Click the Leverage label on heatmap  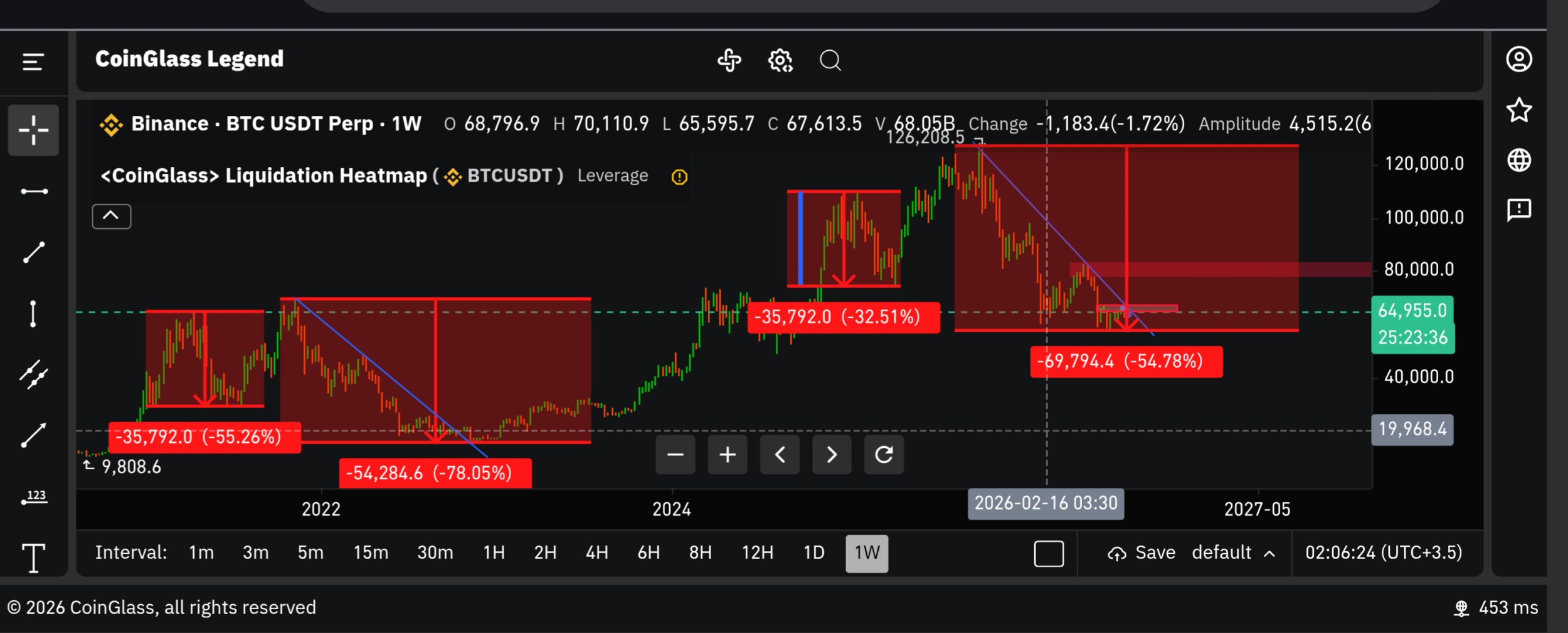tap(613, 176)
